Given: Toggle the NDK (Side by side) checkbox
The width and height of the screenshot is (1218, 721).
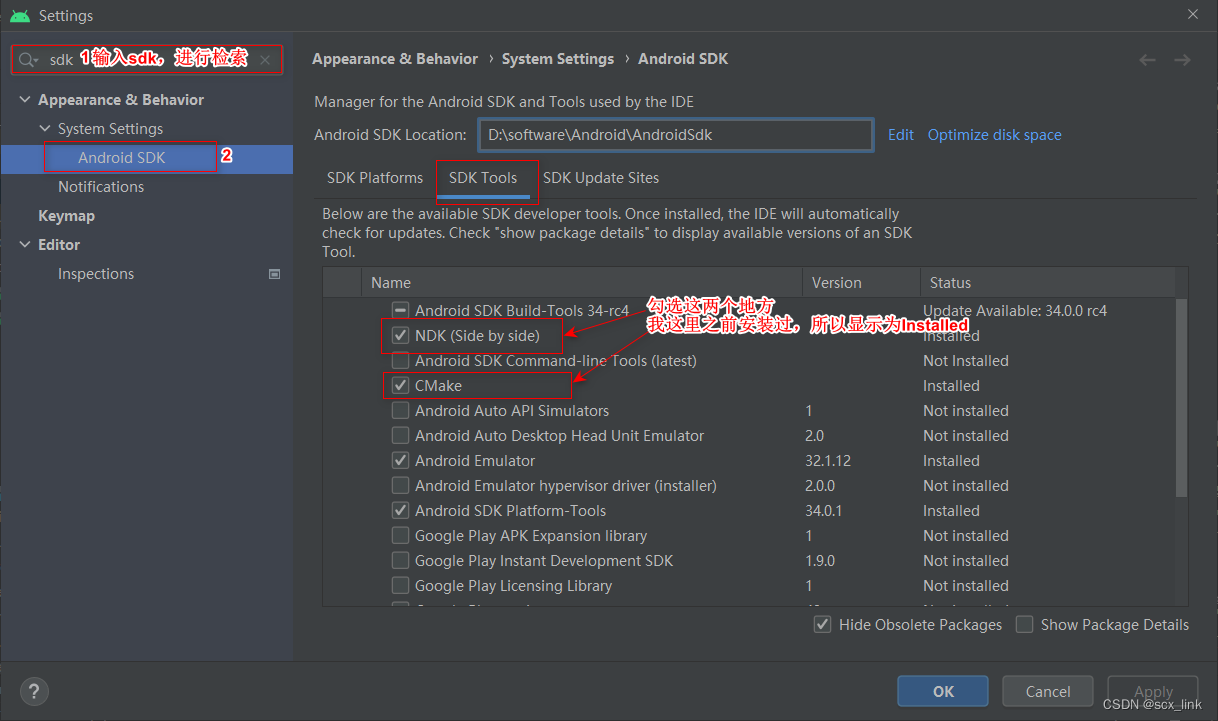Looking at the screenshot, I should 400,336.
